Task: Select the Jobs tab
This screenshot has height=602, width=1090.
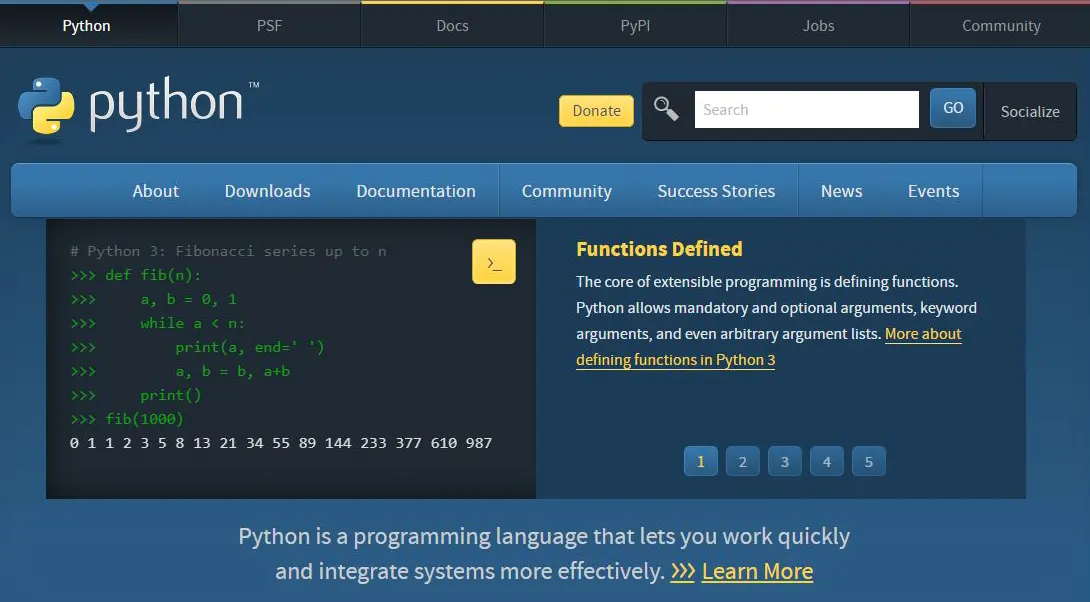Action: point(817,25)
